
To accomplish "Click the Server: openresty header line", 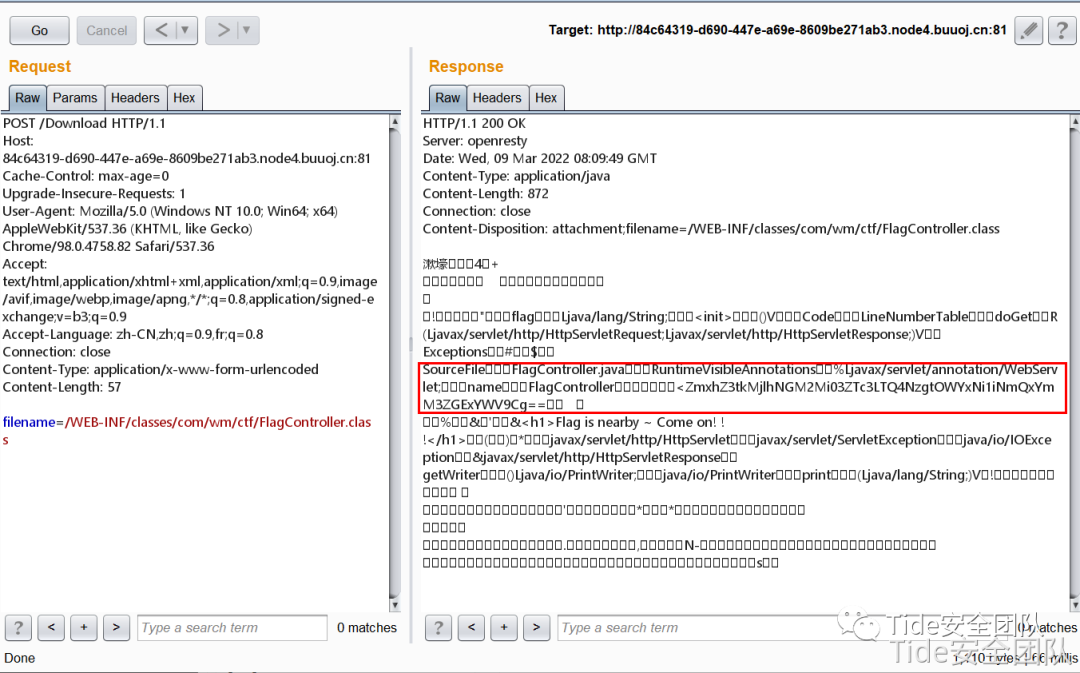I will pyautogui.click(x=475, y=141).
